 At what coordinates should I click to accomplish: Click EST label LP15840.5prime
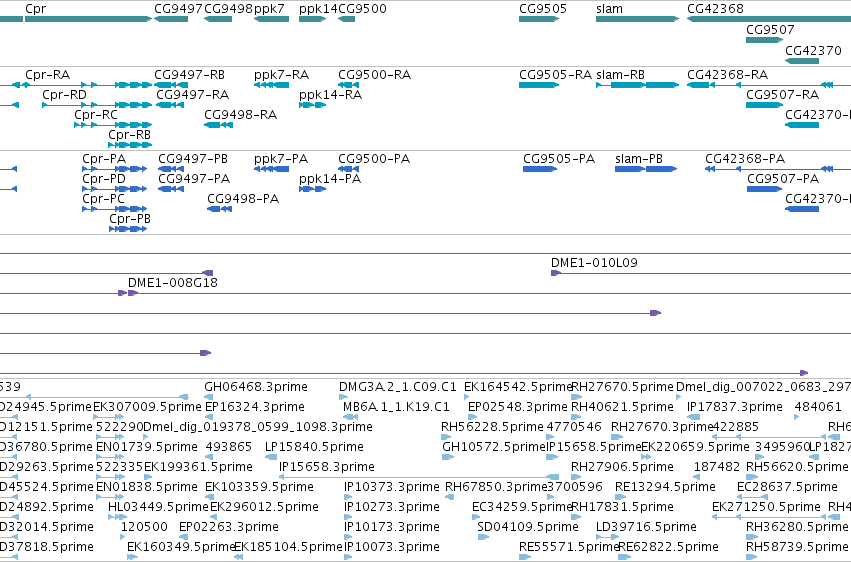pyautogui.click(x=314, y=448)
